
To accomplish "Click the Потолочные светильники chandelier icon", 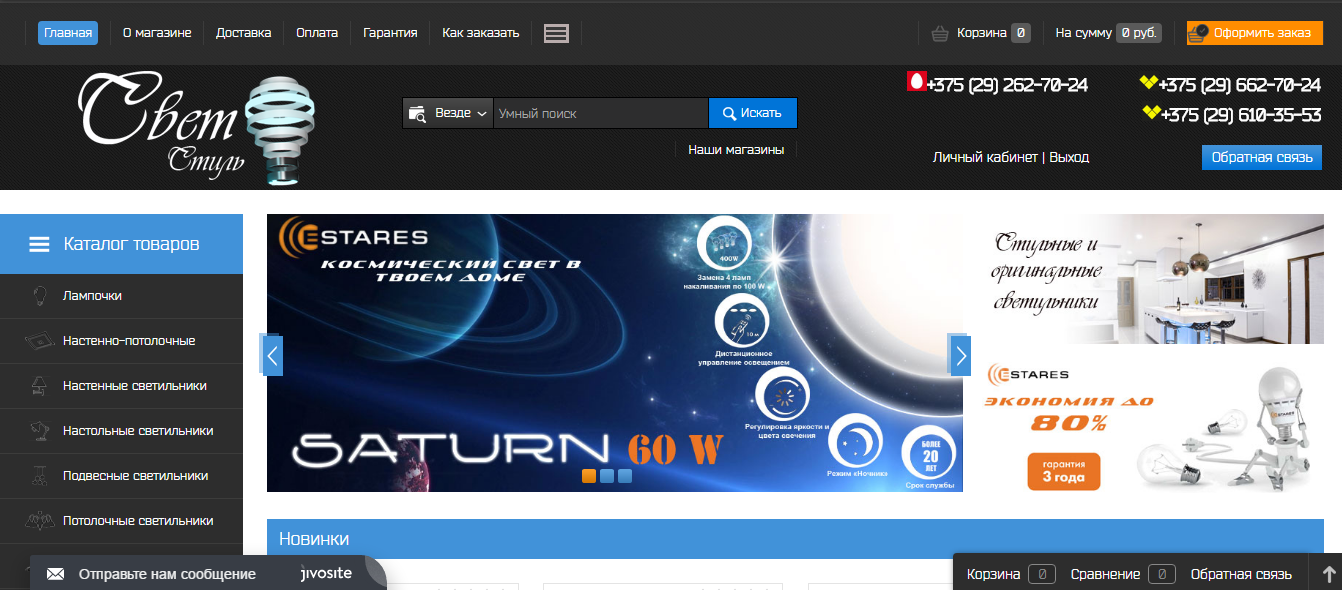I will 39,521.
